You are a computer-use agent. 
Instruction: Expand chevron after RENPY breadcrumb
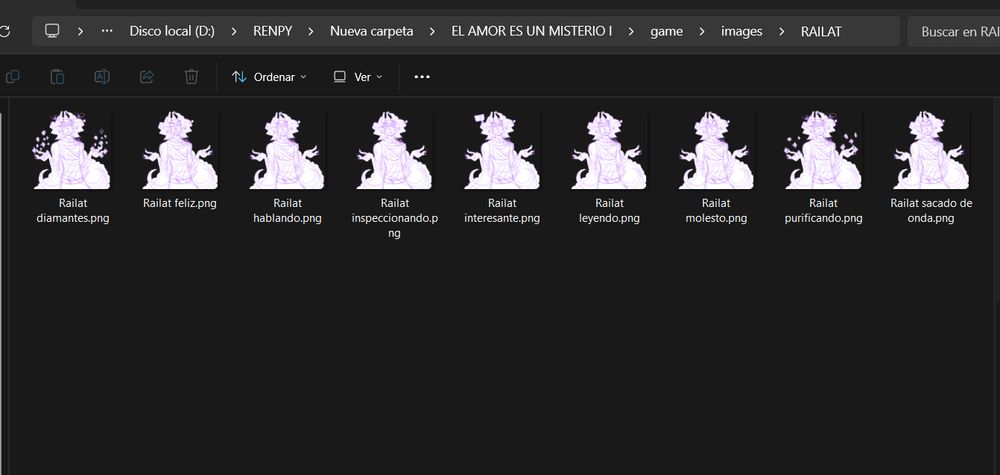click(x=311, y=31)
